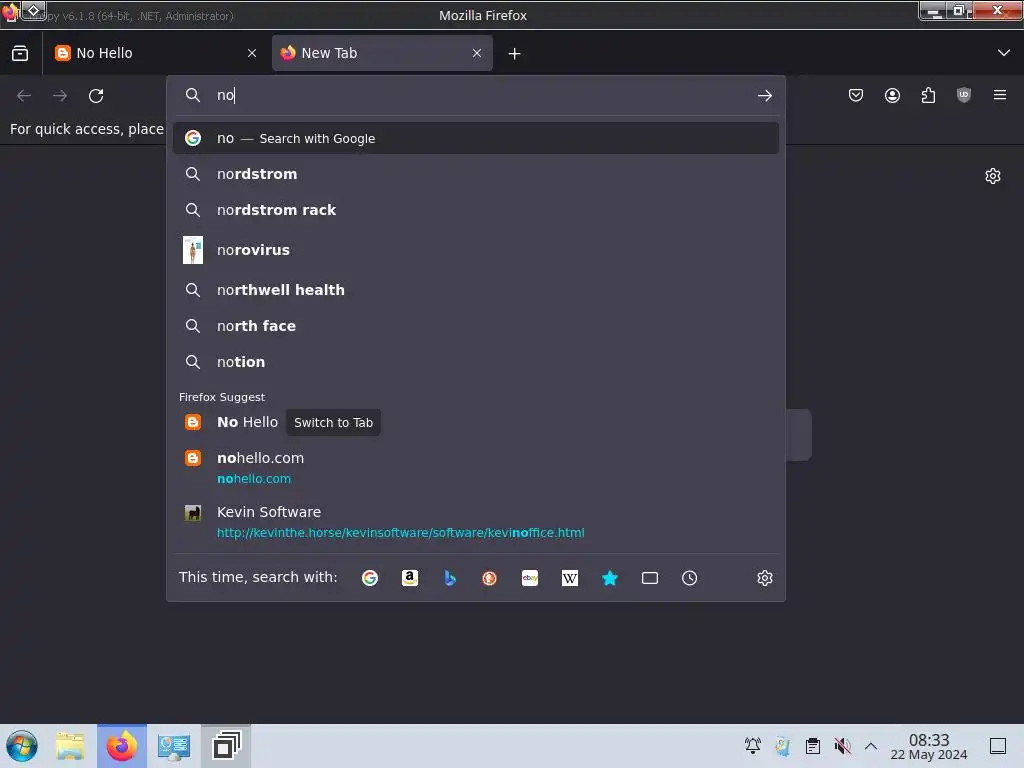
Task: Click the norovirus thumbnail image
Action: pyautogui.click(x=193, y=250)
